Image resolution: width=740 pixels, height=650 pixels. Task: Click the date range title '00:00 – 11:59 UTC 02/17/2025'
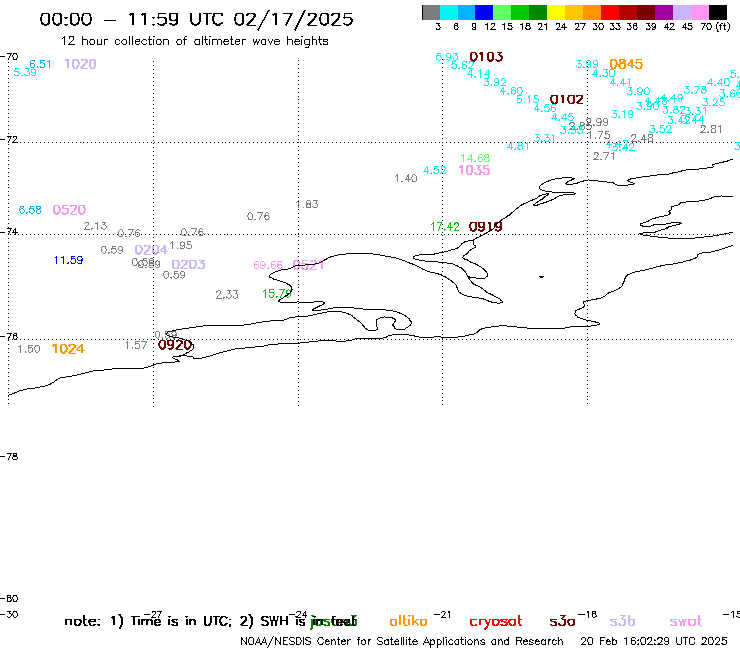196,19
